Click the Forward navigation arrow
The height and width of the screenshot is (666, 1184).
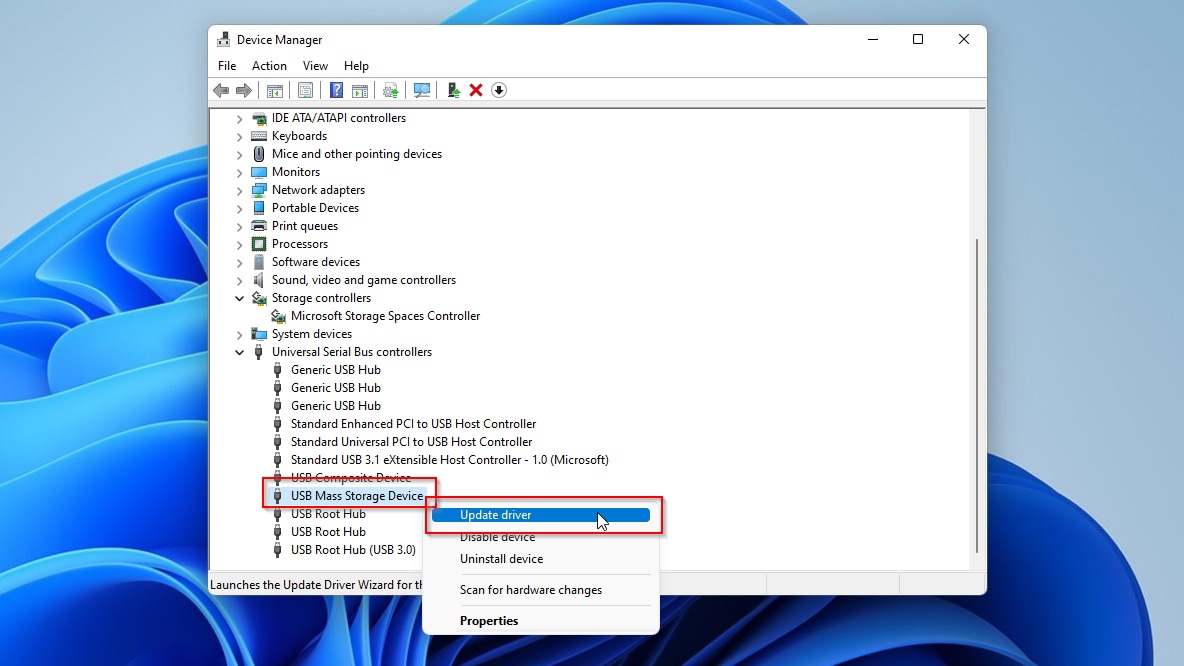(244, 90)
